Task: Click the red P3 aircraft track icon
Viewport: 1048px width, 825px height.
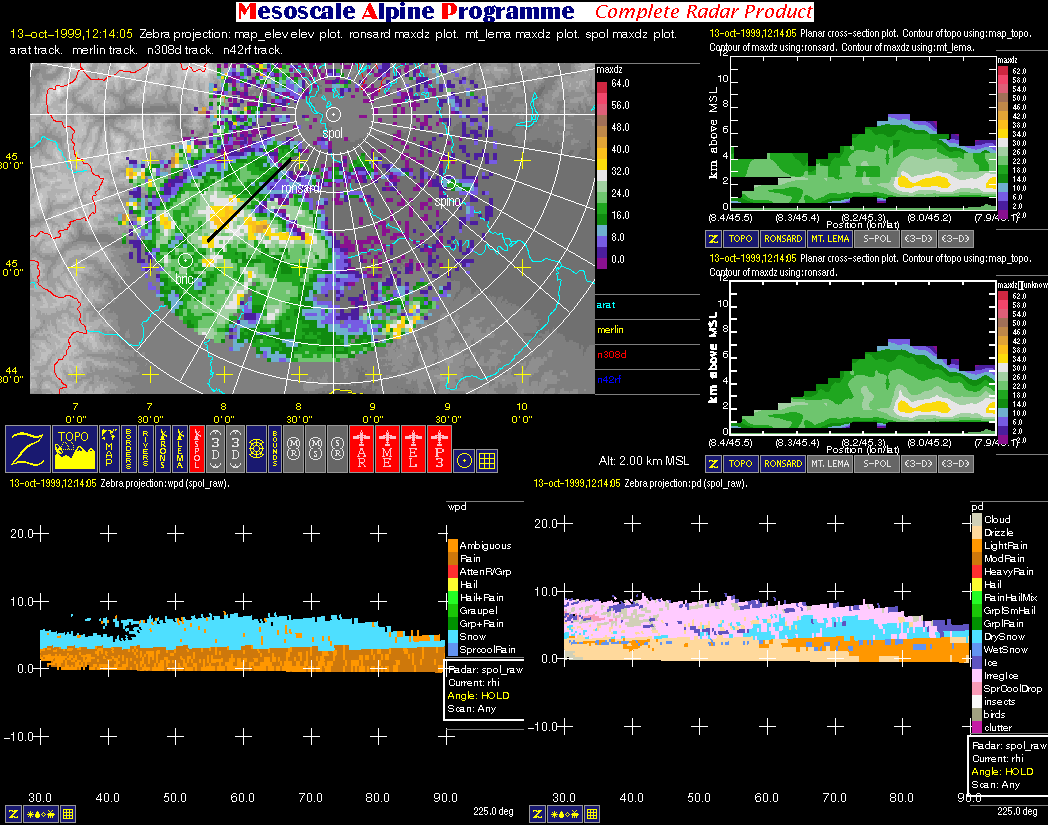Action: [x=440, y=449]
